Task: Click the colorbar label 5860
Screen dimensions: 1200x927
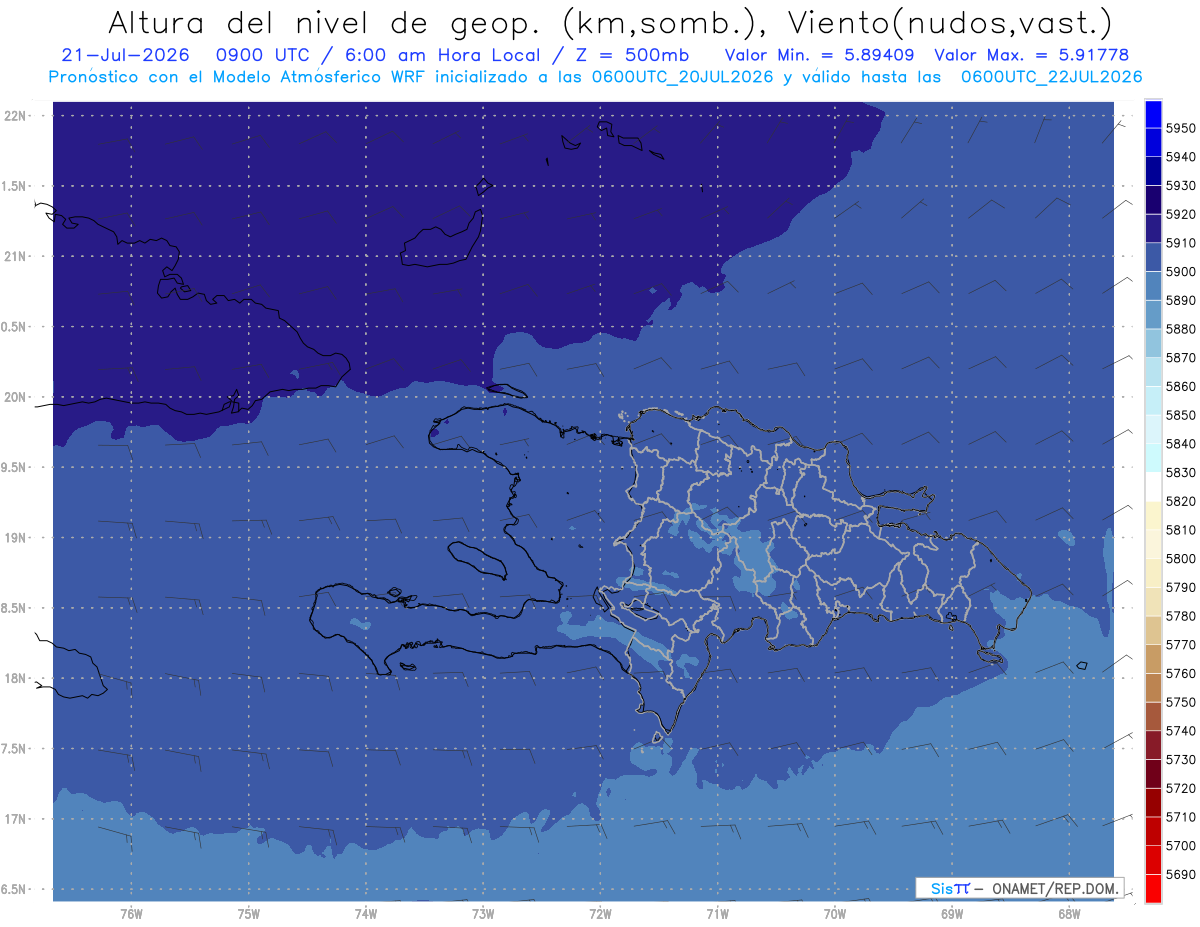Action: pyautogui.click(x=1180, y=387)
